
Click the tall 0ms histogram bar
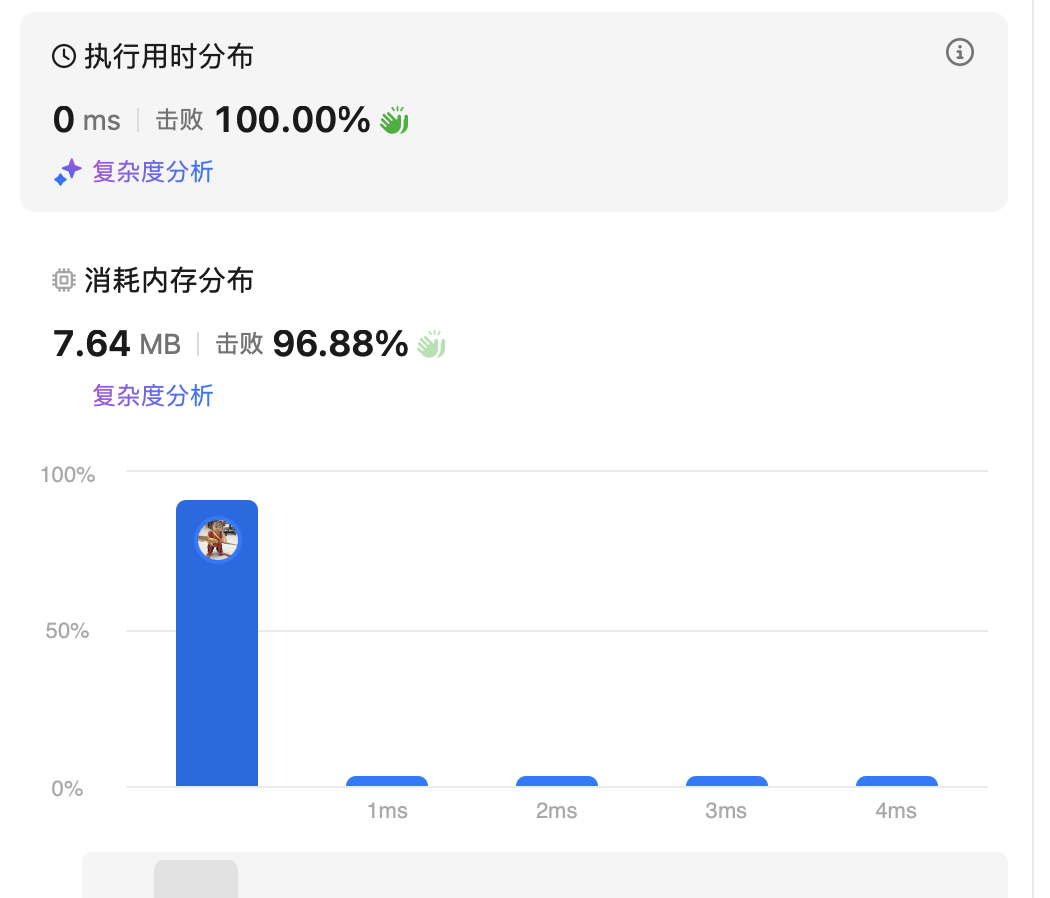(217, 643)
